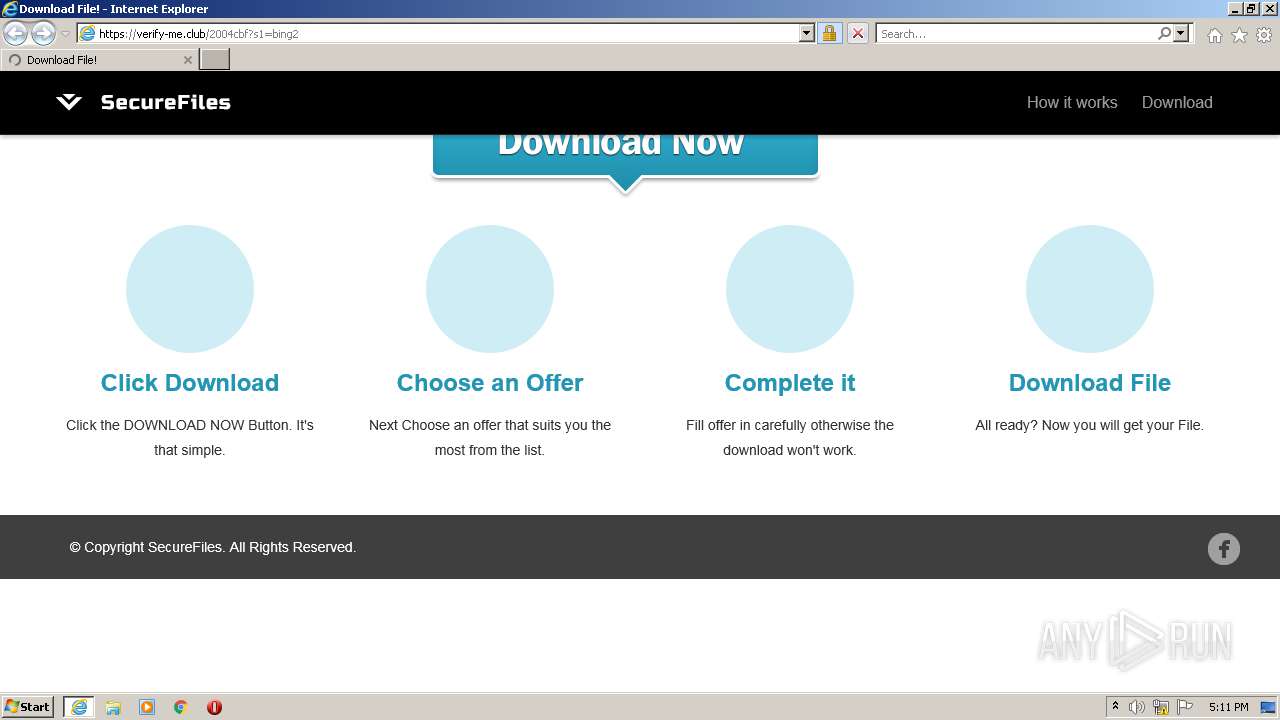This screenshot has width=1280, height=720.
Task: Restore the Internet Explorer window
Action: click(1251, 9)
